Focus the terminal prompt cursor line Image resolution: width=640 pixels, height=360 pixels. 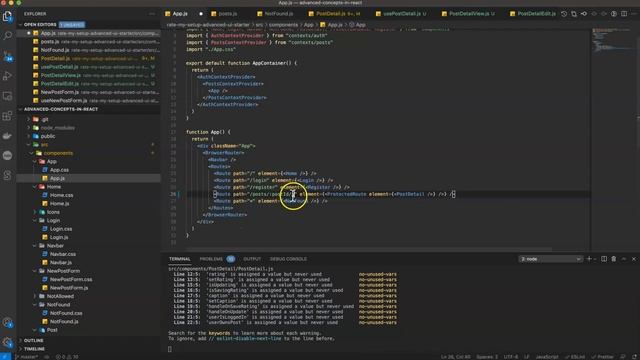coord(170,349)
